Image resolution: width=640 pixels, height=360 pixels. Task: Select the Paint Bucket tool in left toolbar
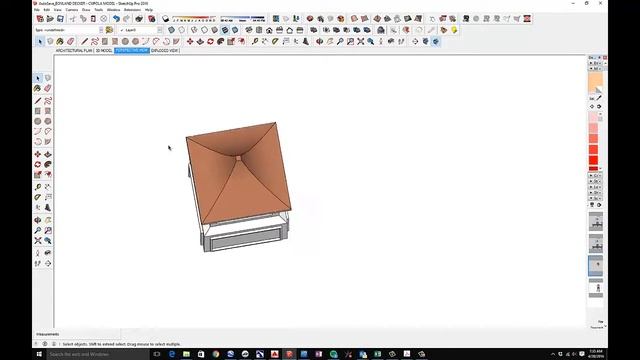(38, 88)
